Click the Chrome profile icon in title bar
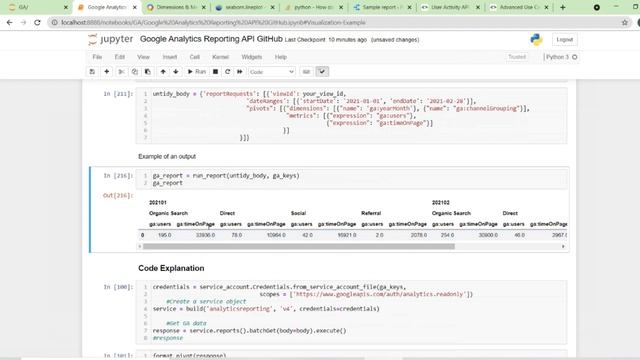The width and height of the screenshot is (640, 360). pyautogui.click(x=597, y=7)
